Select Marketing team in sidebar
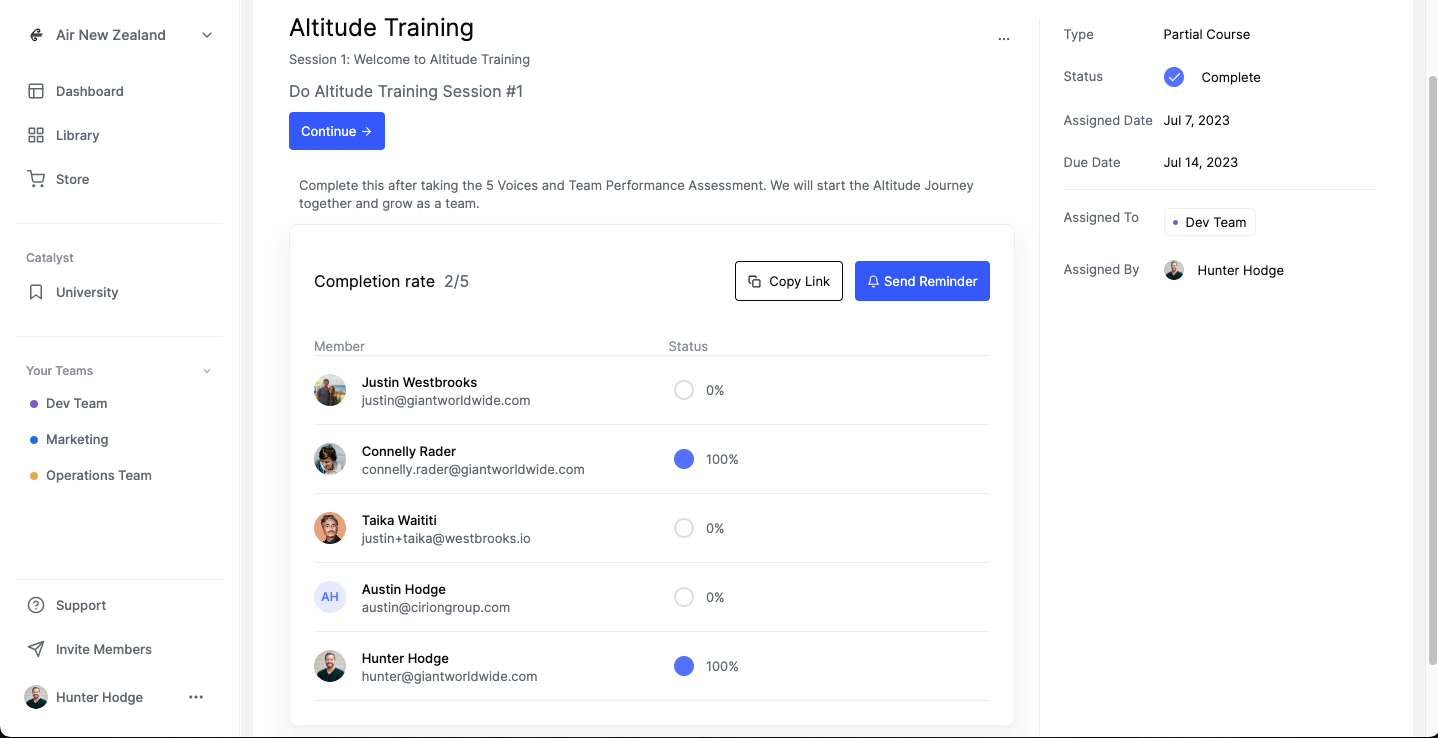This screenshot has width=1438, height=738. tap(77, 439)
